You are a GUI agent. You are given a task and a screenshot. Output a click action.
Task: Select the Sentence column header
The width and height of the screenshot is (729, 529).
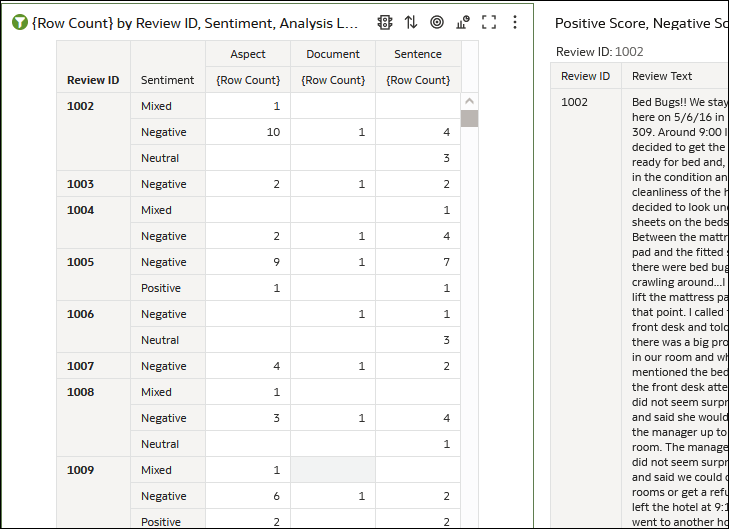click(x=418, y=54)
